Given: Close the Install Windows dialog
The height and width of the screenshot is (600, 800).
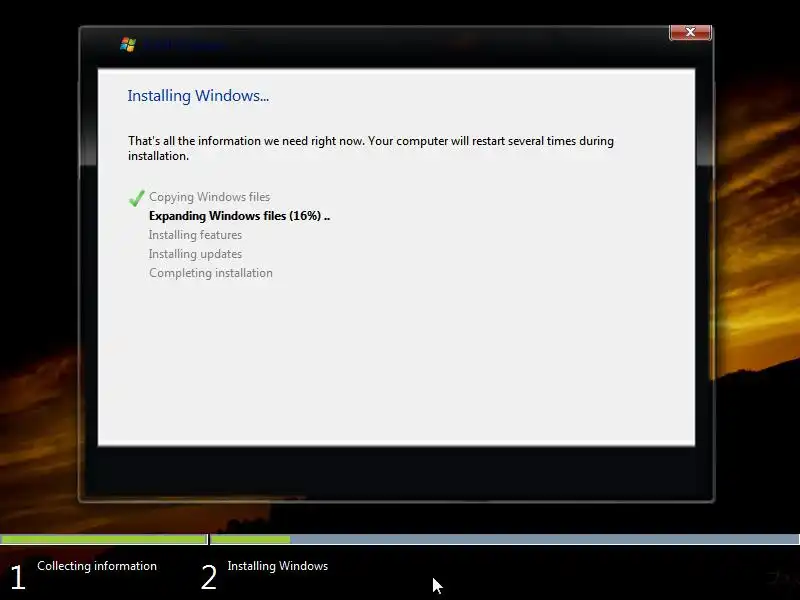Looking at the screenshot, I should (690, 32).
